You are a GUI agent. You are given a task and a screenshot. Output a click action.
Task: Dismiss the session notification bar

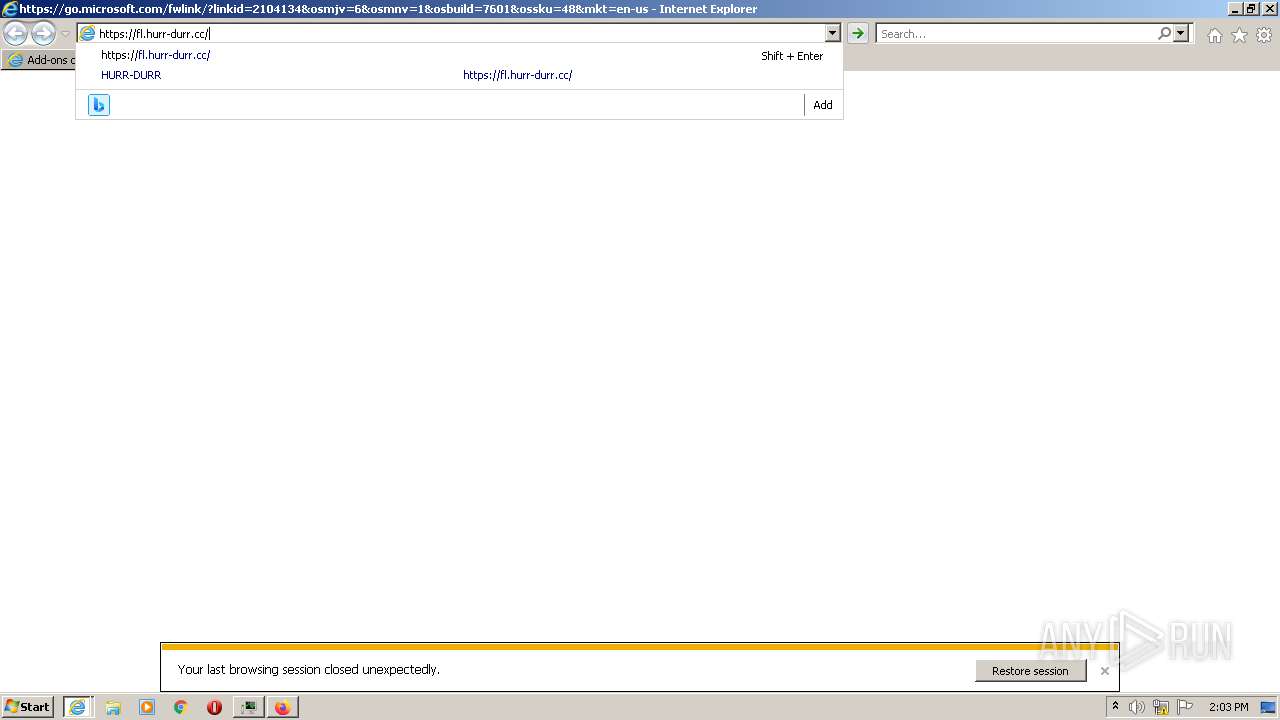click(x=1104, y=671)
